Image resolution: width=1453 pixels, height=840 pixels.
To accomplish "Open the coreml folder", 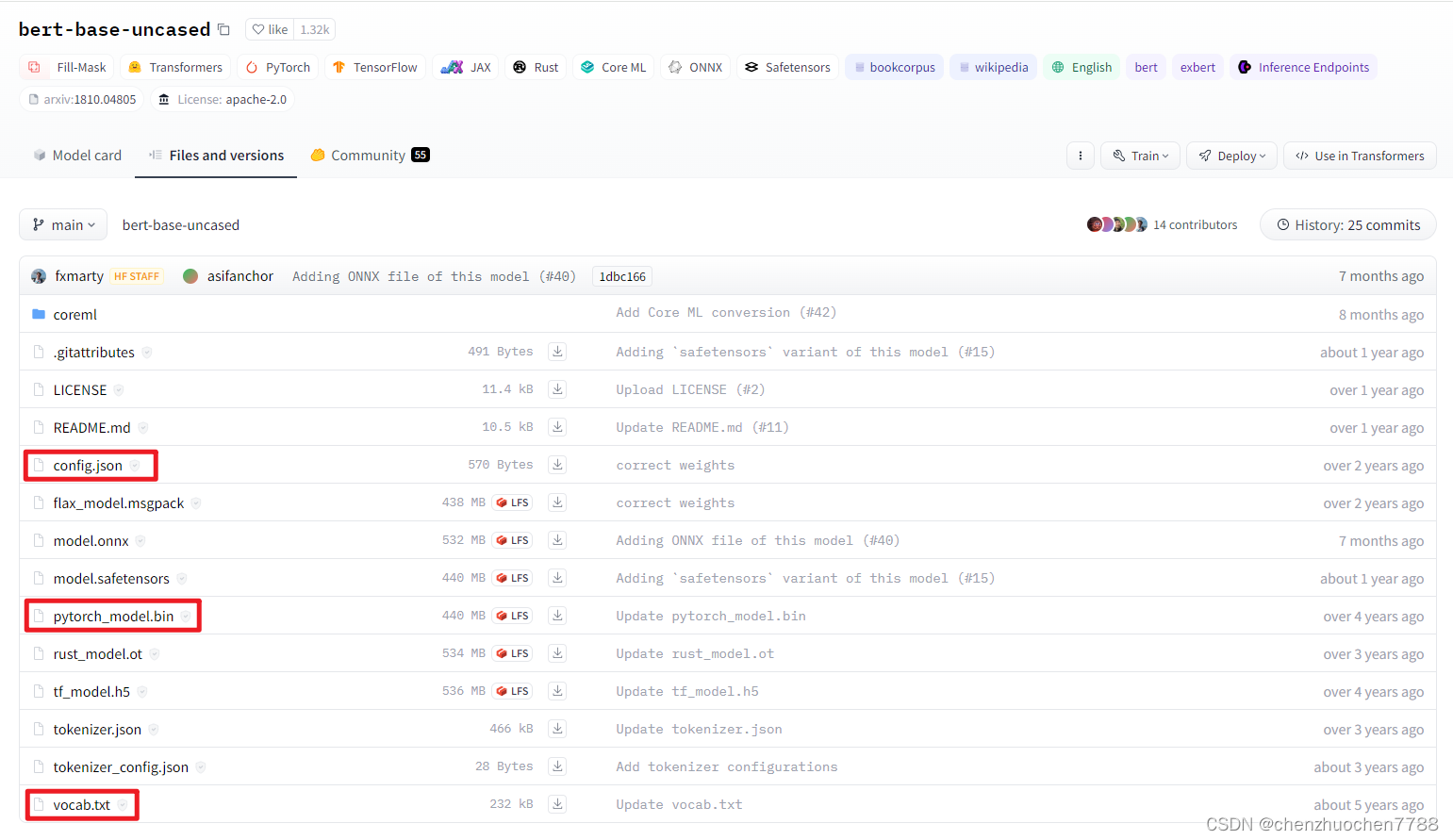I will pos(74,314).
